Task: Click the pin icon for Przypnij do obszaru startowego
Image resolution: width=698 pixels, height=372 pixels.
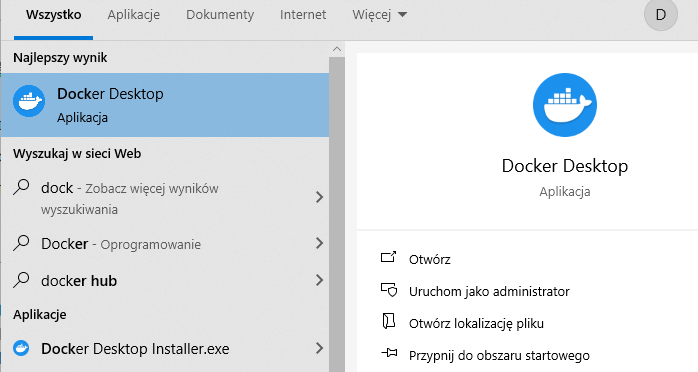Action: [389, 353]
